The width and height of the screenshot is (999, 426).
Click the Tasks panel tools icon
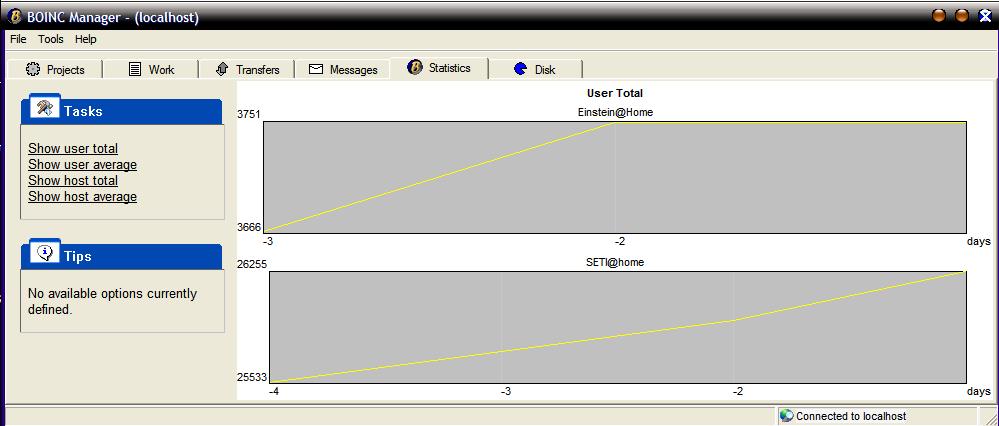coord(43,109)
